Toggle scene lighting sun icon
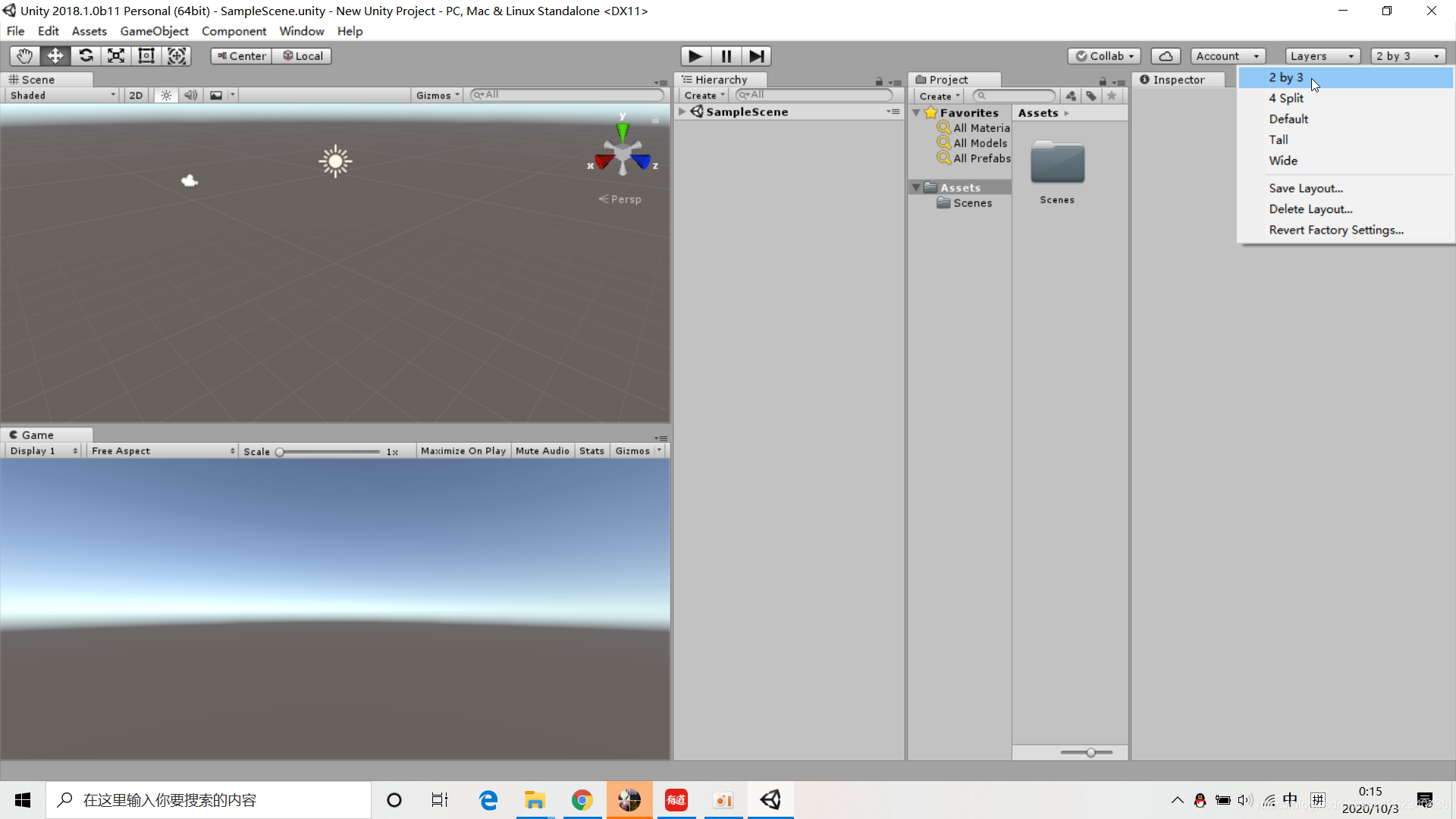The image size is (1456, 819). pos(166,96)
